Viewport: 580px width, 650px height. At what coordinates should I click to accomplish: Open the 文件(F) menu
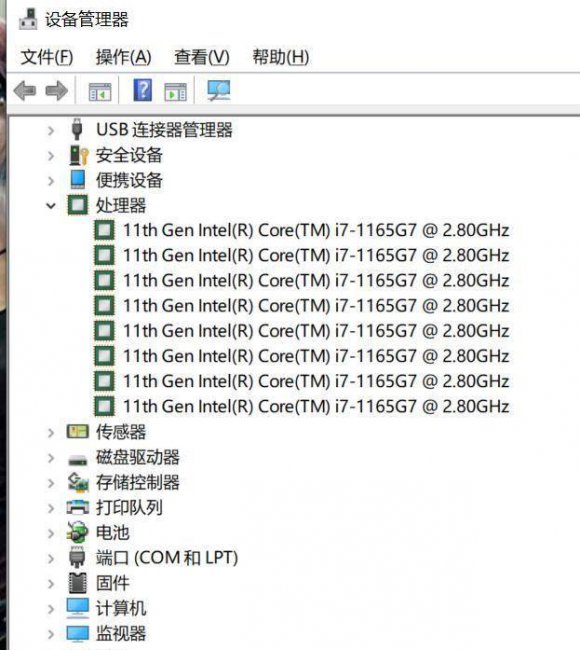click(x=47, y=57)
